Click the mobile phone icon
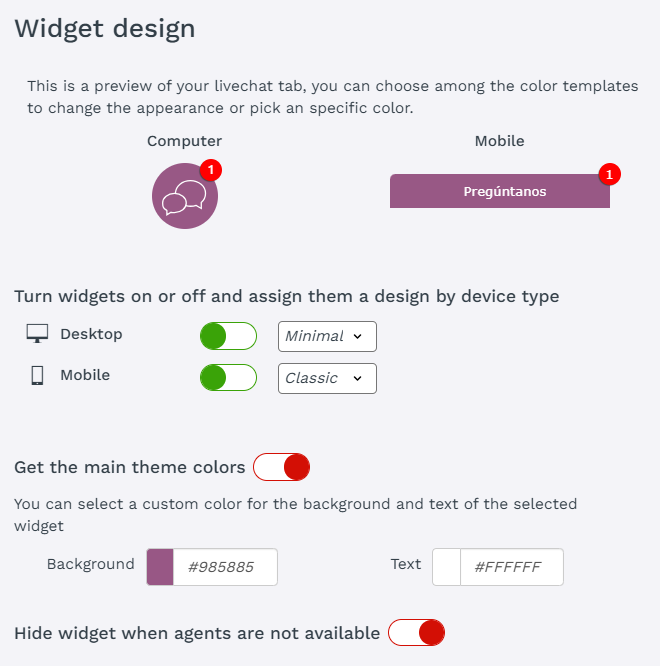 [x=37, y=376]
